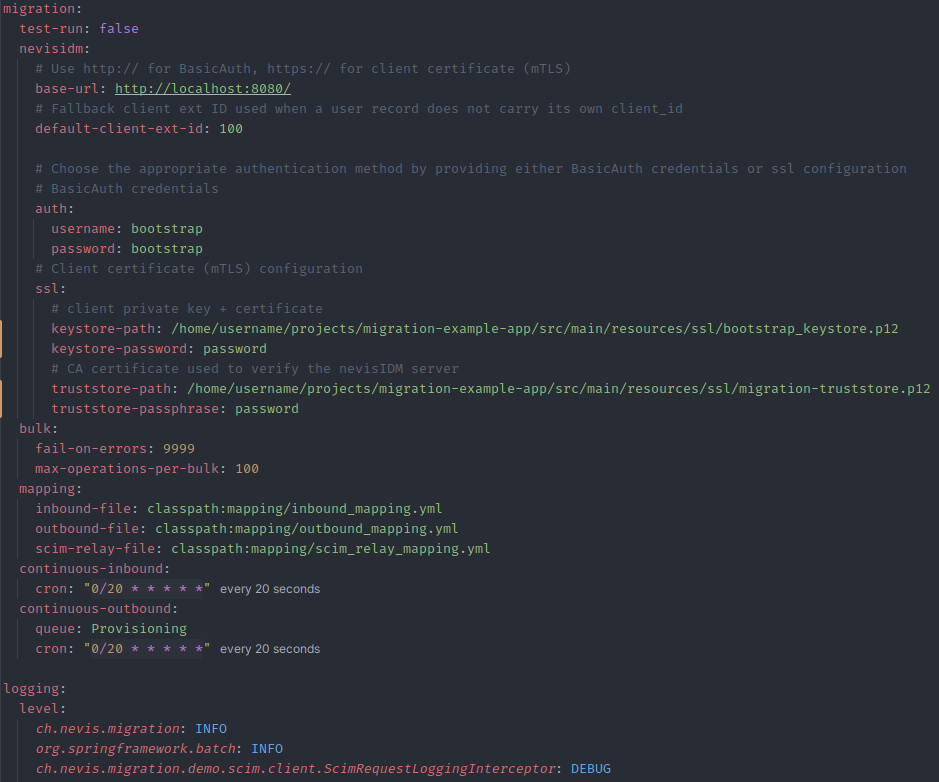
Task: Click the 'base-url' key
Action: 66,89
